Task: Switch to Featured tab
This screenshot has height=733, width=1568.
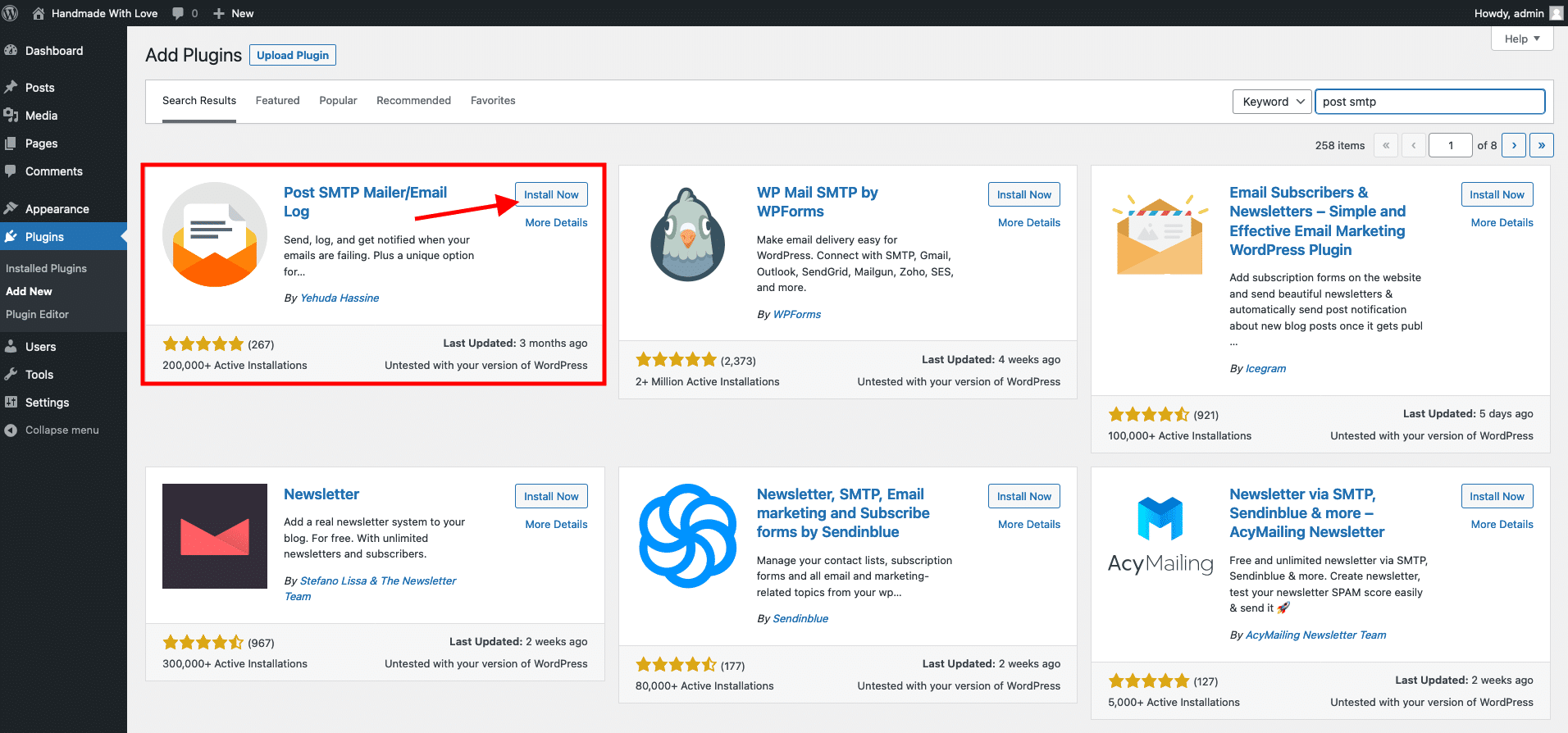Action: [278, 101]
